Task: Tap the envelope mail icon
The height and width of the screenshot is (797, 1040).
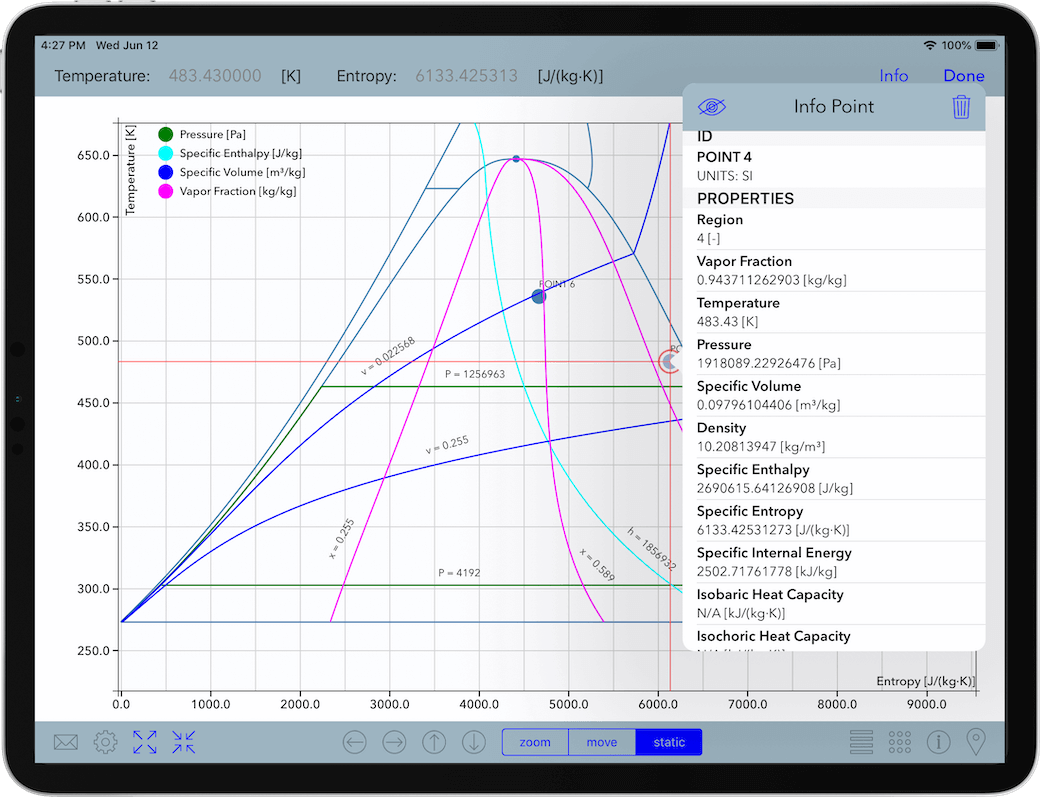Action: [66, 742]
